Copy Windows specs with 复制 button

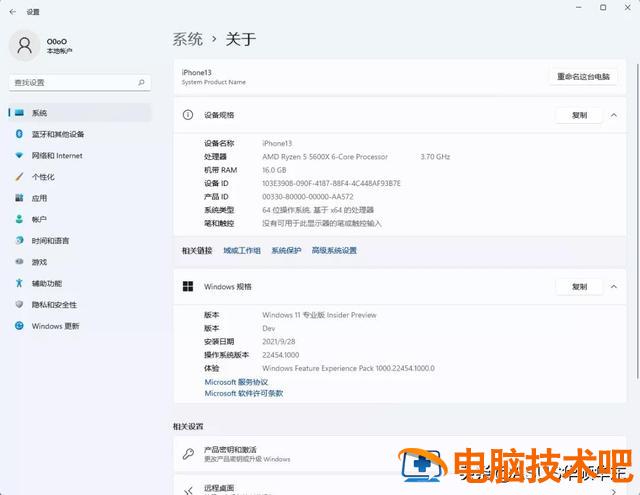(x=579, y=287)
